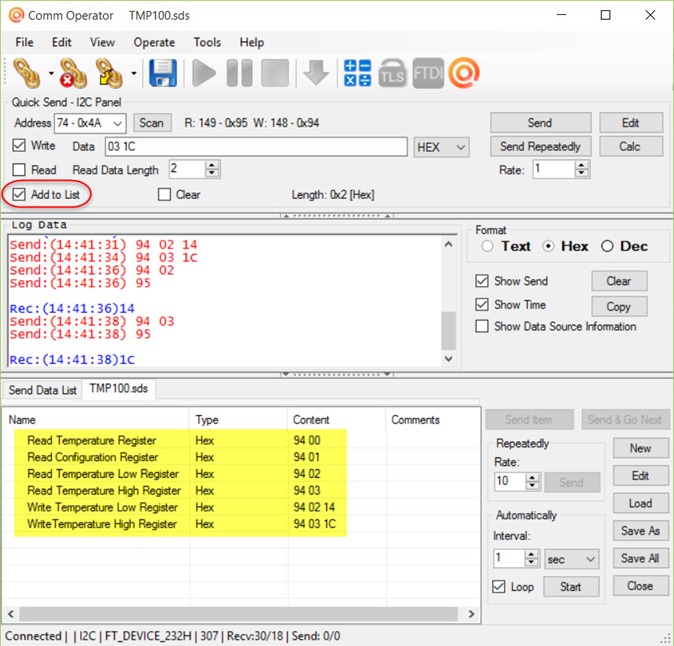Toggle the Show Send checkbox
The width and height of the screenshot is (674, 646).
coord(482,281)
